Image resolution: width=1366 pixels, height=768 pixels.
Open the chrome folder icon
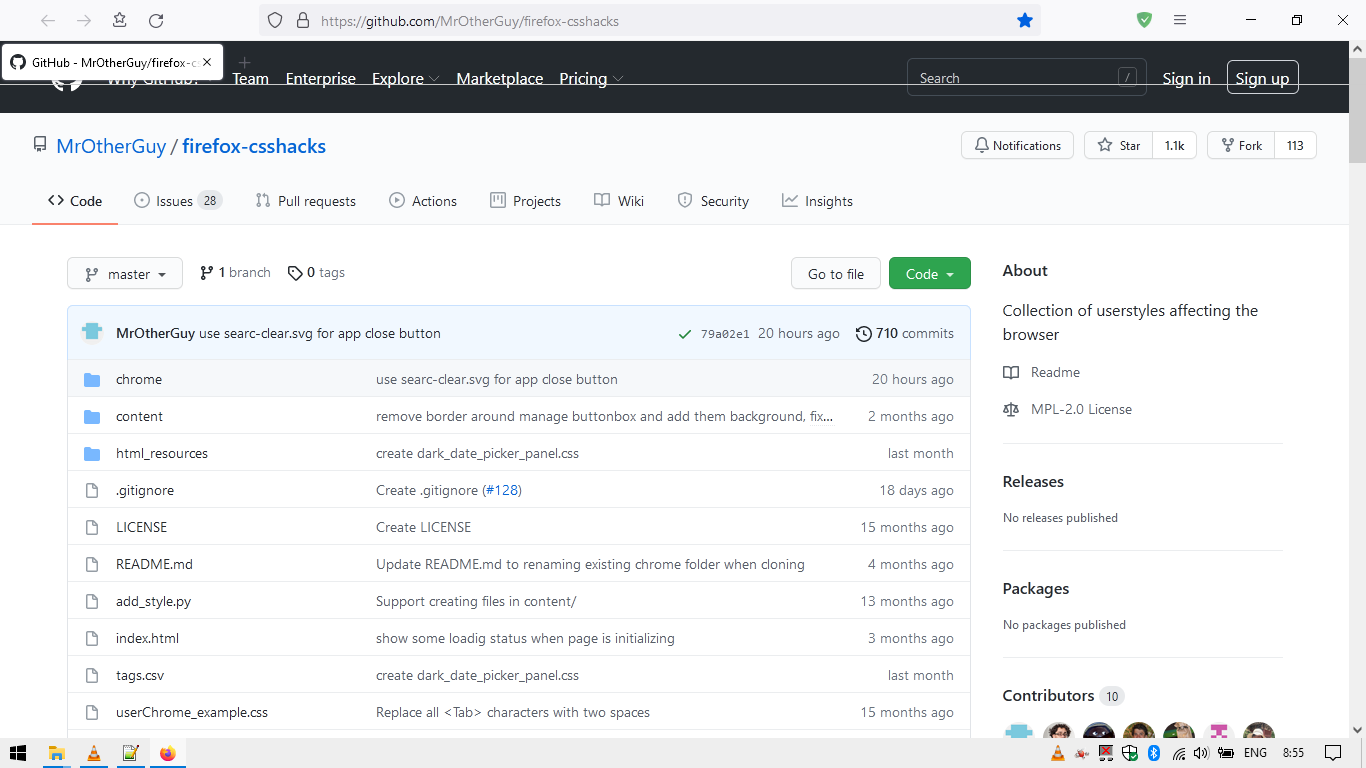pos(93,379)
